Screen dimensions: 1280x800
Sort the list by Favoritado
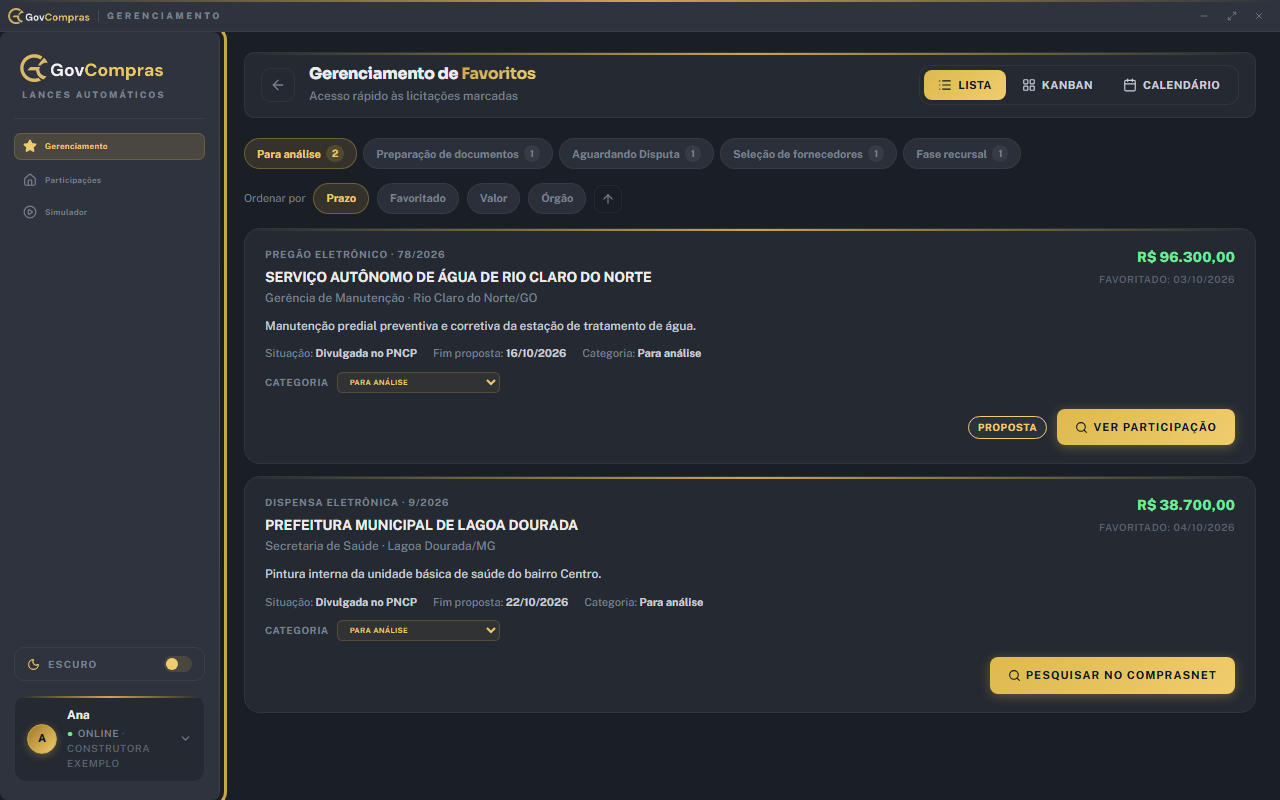(x=418, y=198)
